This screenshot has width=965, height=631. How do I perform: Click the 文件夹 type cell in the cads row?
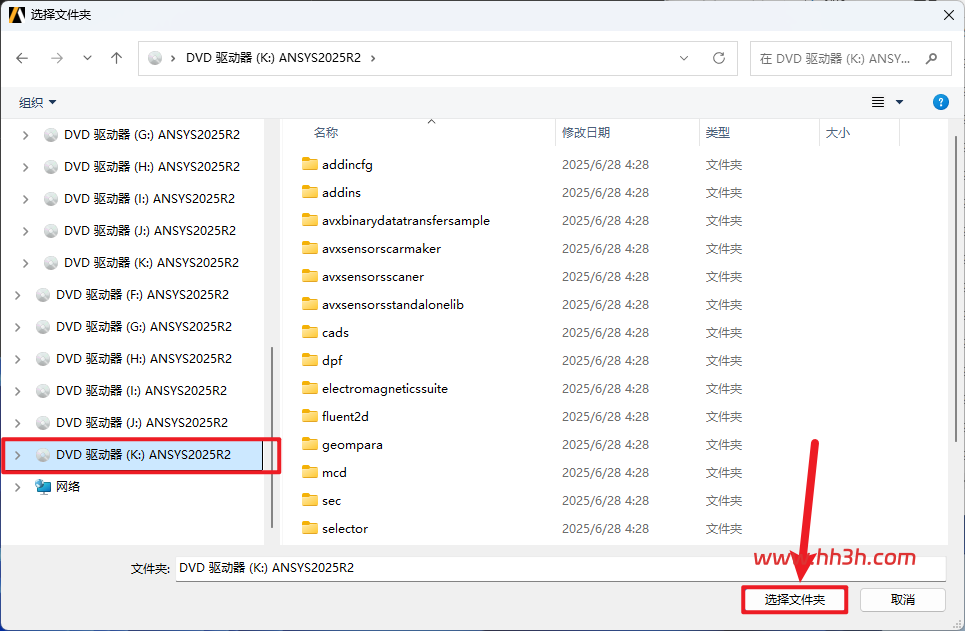(x=724, y=332)
